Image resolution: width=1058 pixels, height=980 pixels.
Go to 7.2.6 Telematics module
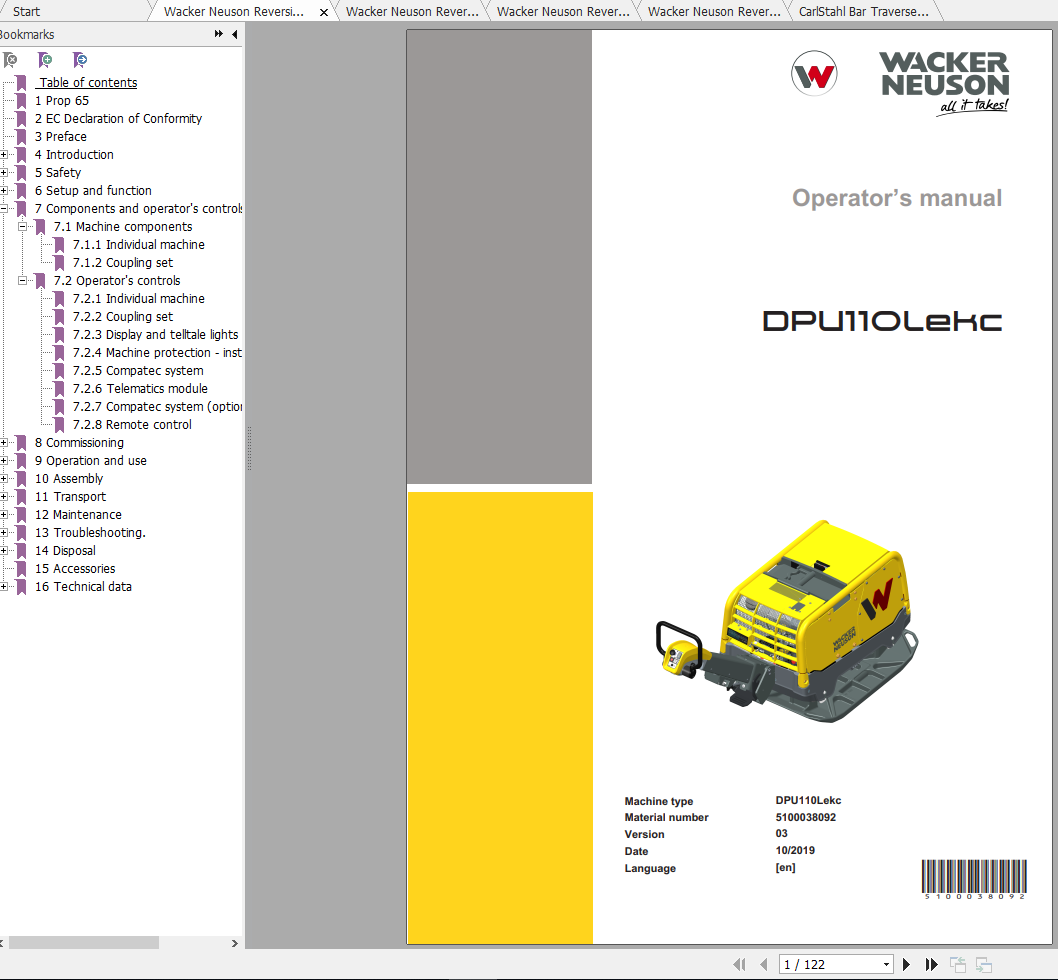coord(140,389)
